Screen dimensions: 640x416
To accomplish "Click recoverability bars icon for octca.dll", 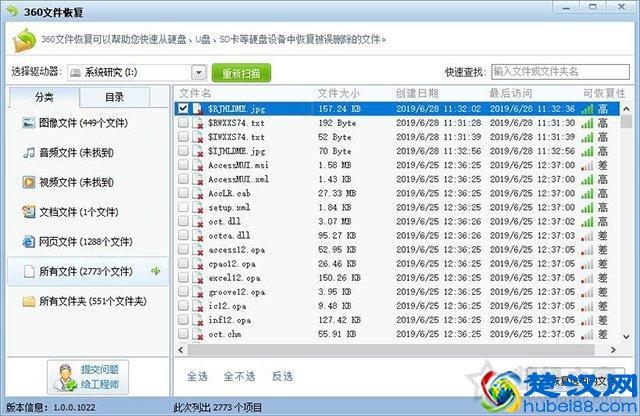I will click(x=587, y=236).
